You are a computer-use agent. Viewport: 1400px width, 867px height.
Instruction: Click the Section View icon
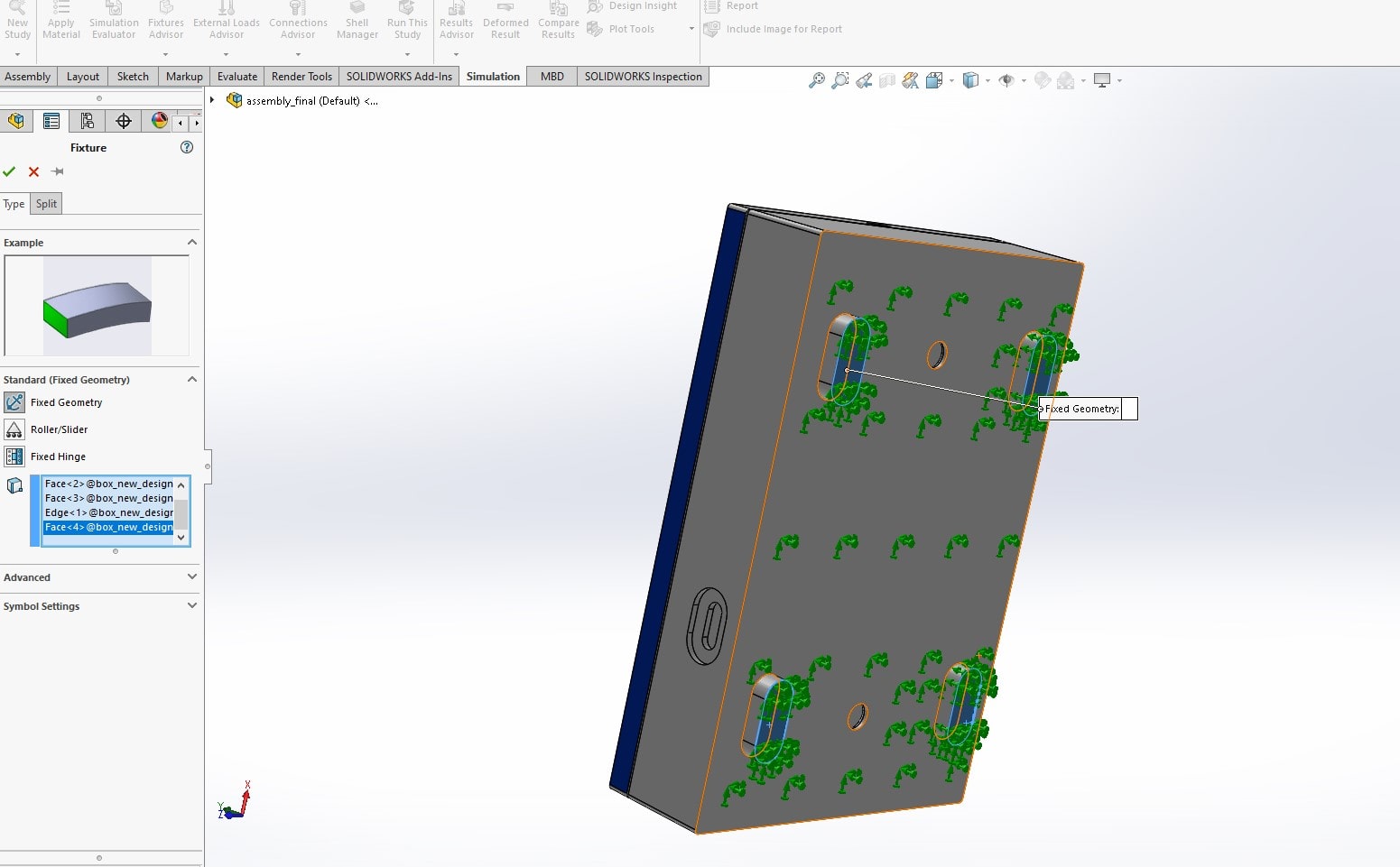(x=887, y=80)
